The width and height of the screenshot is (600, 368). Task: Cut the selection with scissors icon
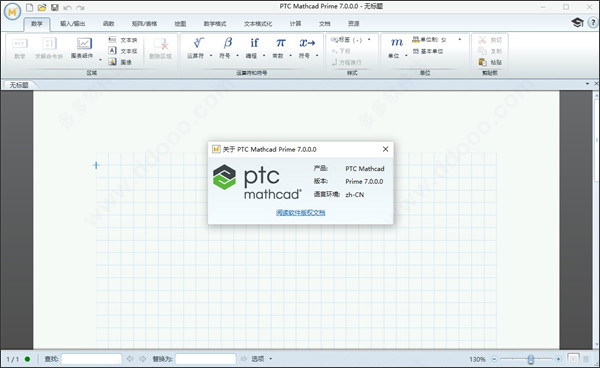tap(490, 40)
